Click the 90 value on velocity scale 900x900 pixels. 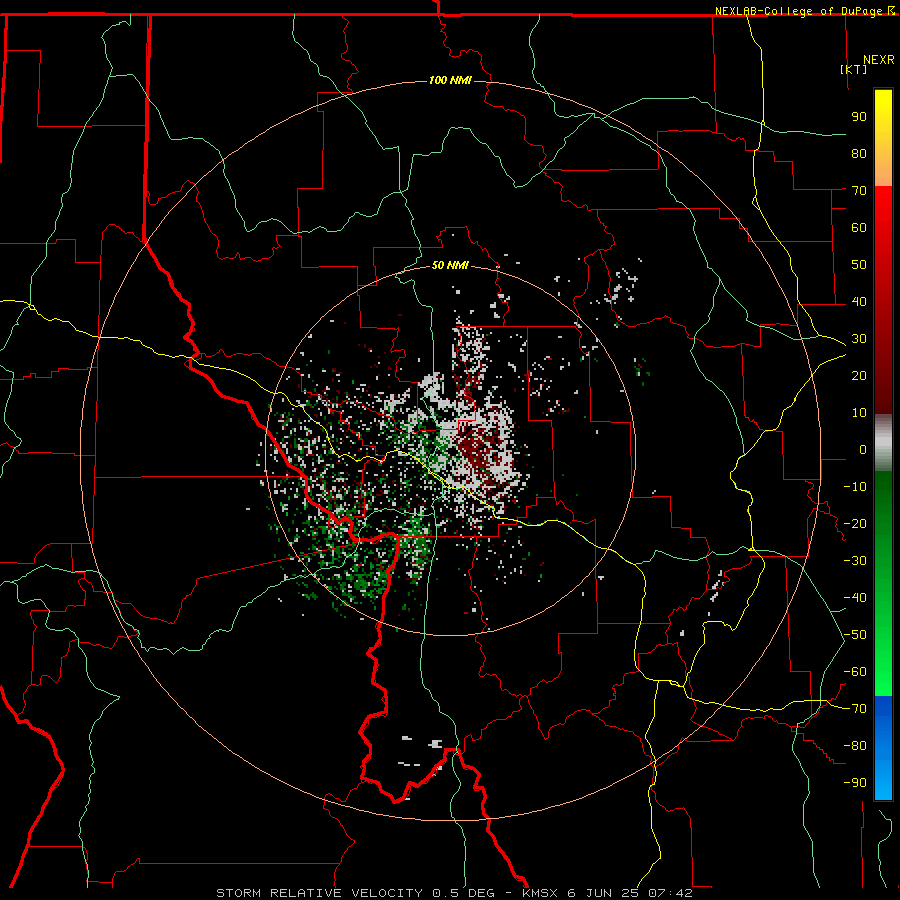[x=859, y=117]
